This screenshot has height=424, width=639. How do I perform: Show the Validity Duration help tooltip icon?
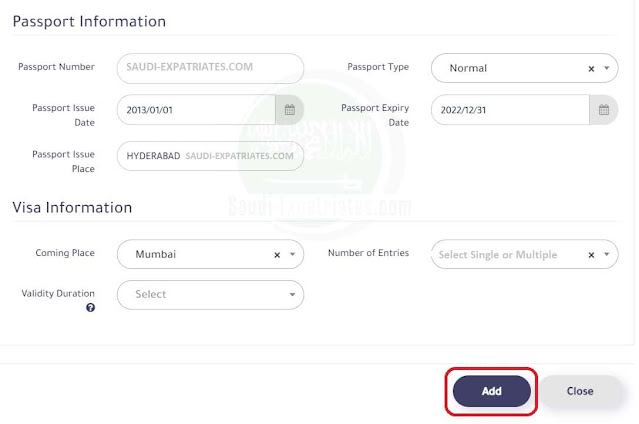(x=90, y=308)
